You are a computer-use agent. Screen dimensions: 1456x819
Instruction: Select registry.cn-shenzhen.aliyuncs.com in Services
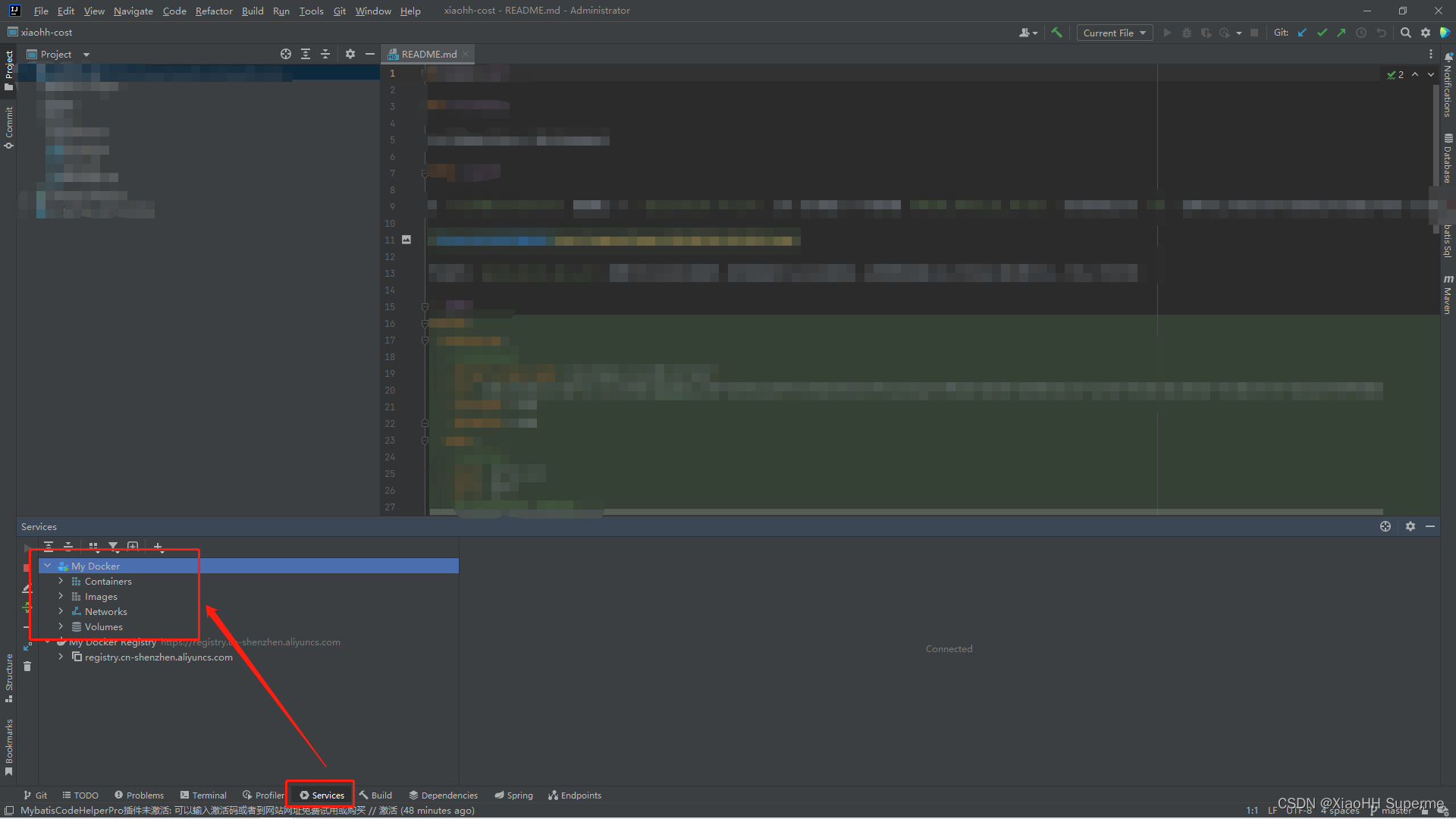[158, 657]
